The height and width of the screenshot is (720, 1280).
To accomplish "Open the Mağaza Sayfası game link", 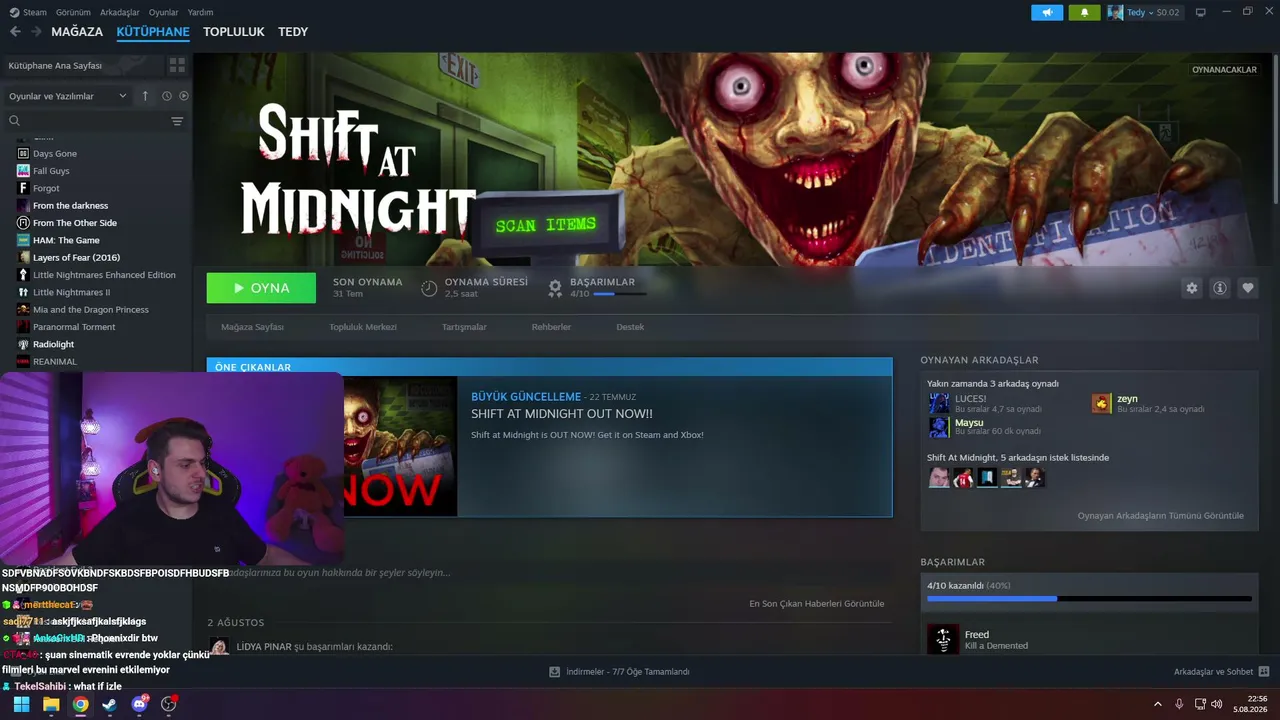I will 252,327.
